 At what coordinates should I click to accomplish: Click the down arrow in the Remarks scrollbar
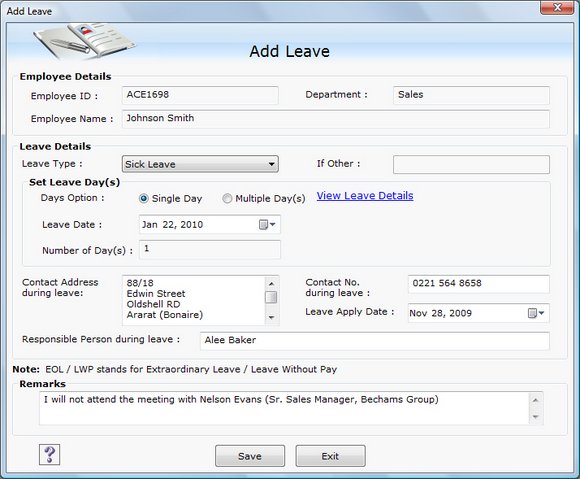(535, 417)
